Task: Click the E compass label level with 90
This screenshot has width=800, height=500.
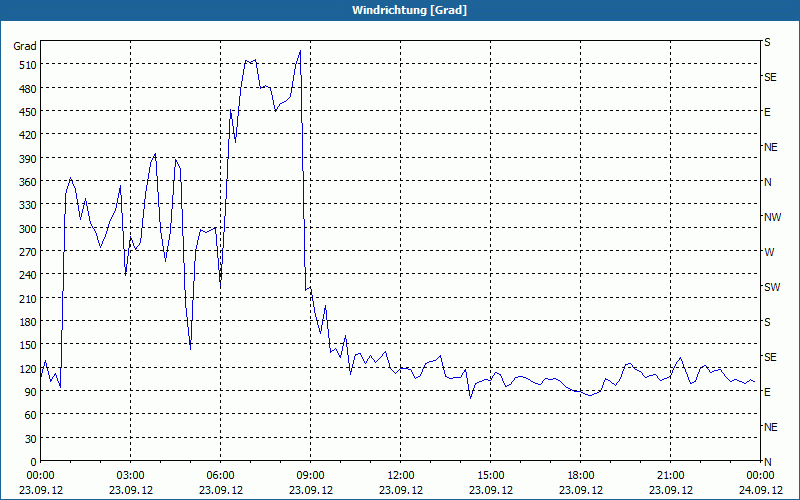Action: 767,392
